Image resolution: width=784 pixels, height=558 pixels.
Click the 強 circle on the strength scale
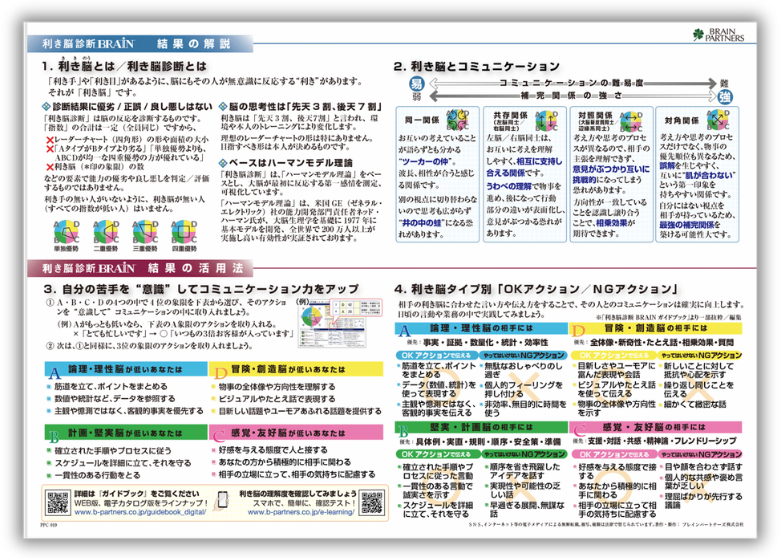tap(724, 96)
